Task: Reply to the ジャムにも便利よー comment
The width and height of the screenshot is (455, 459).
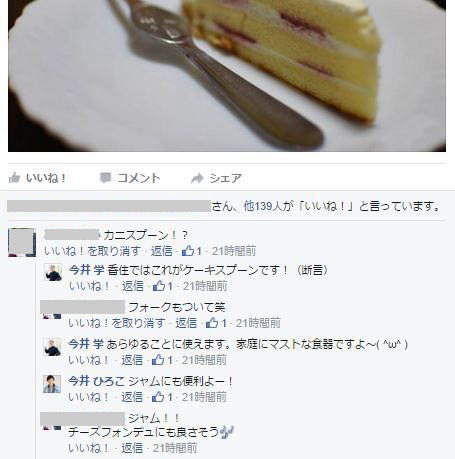Action: point(132,397)
